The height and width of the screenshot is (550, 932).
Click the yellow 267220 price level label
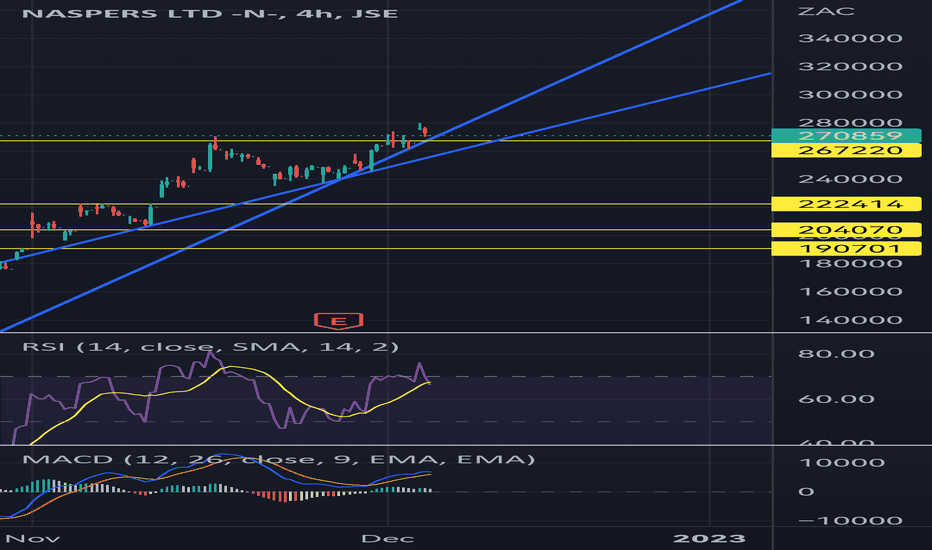[x=846, y=150]
